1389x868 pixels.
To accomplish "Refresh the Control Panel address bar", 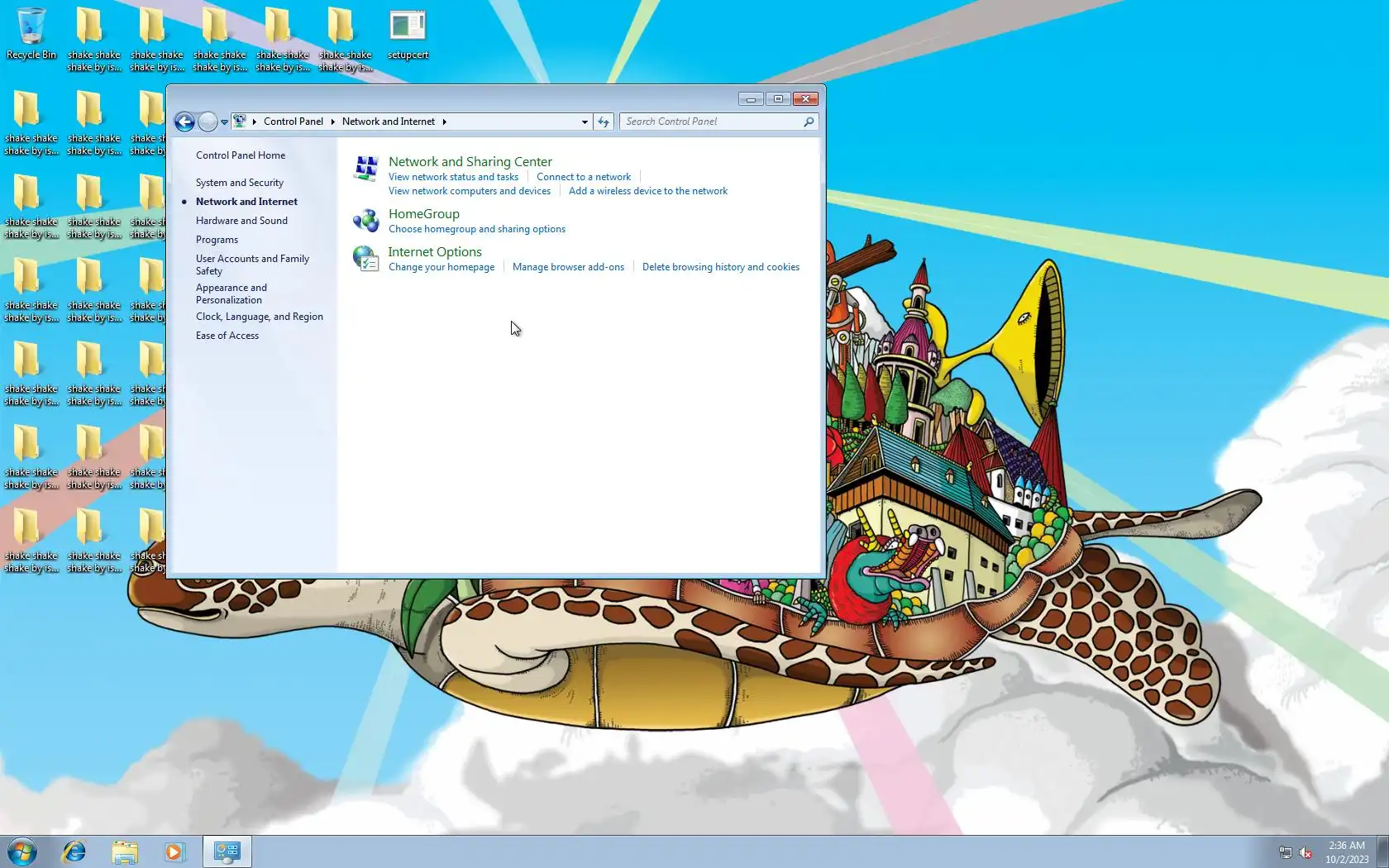I will coord(604,122).
